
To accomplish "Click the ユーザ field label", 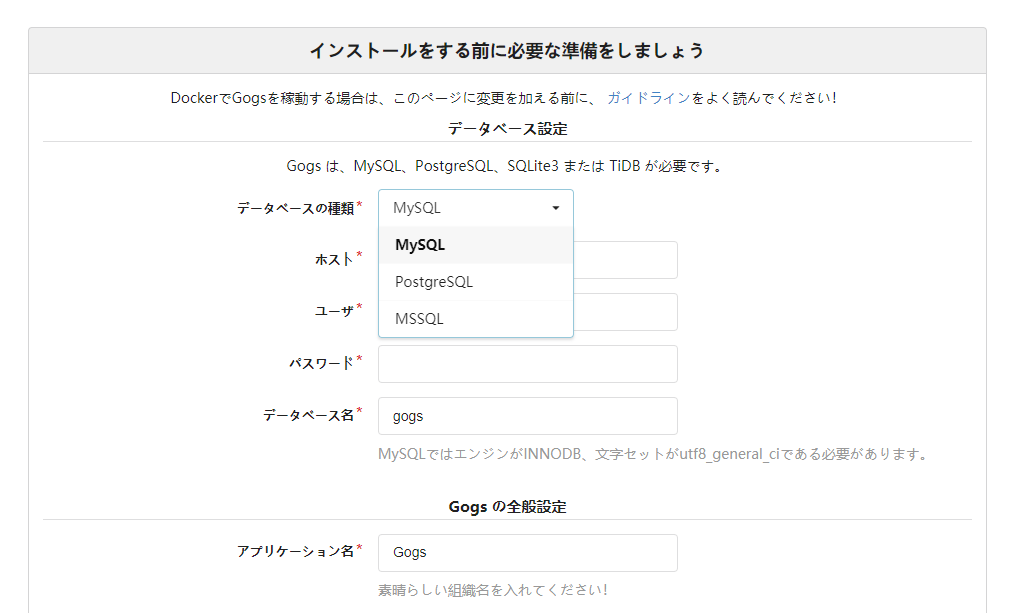I will click(334, 311).
